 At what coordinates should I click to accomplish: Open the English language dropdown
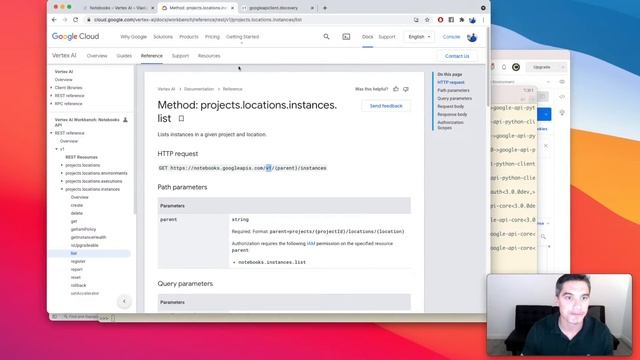(x=419, y=37)
